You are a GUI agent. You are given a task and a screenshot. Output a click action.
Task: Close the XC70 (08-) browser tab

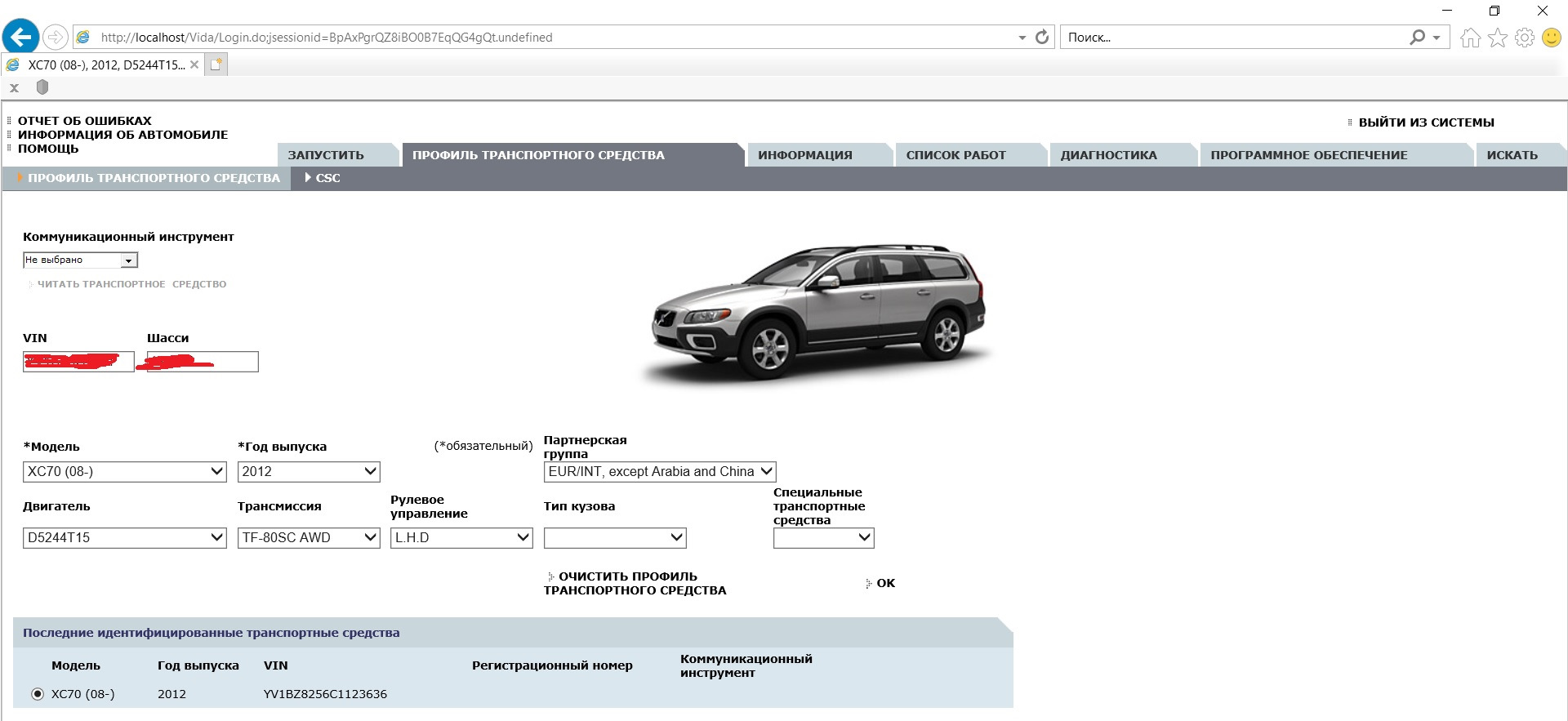point(194,65)
